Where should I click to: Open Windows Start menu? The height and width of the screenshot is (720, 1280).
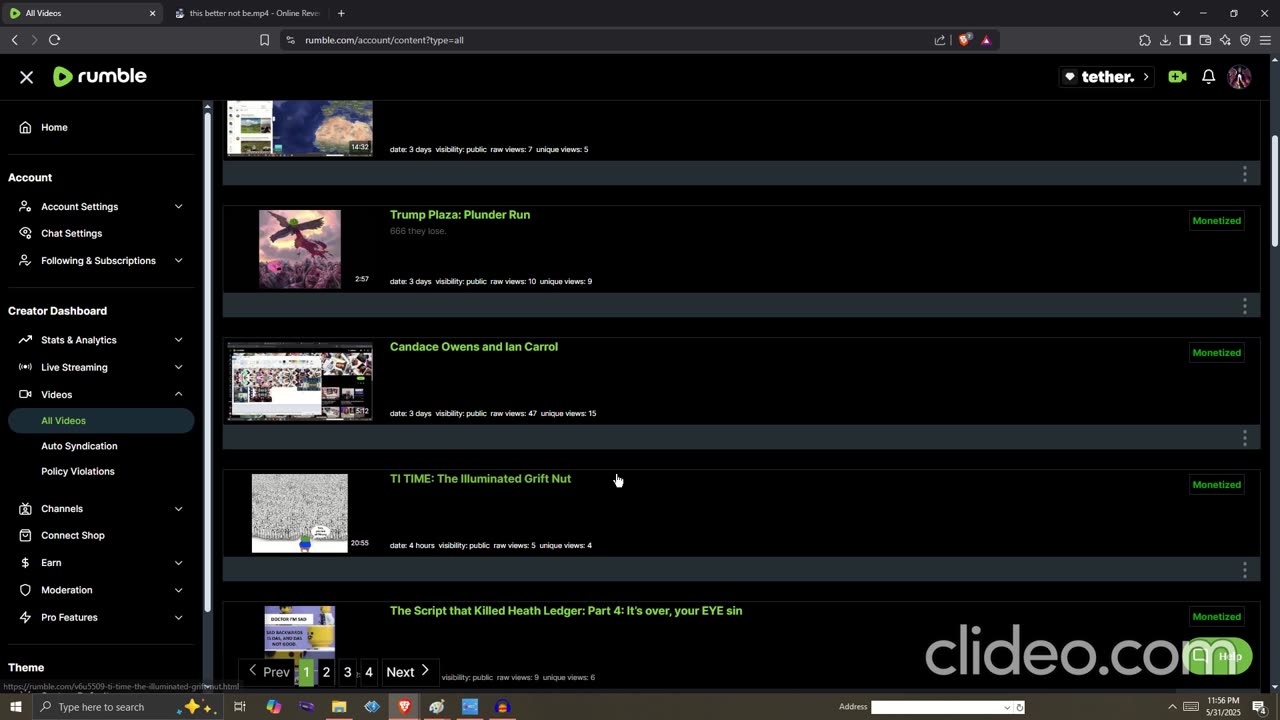click(15, 707)
